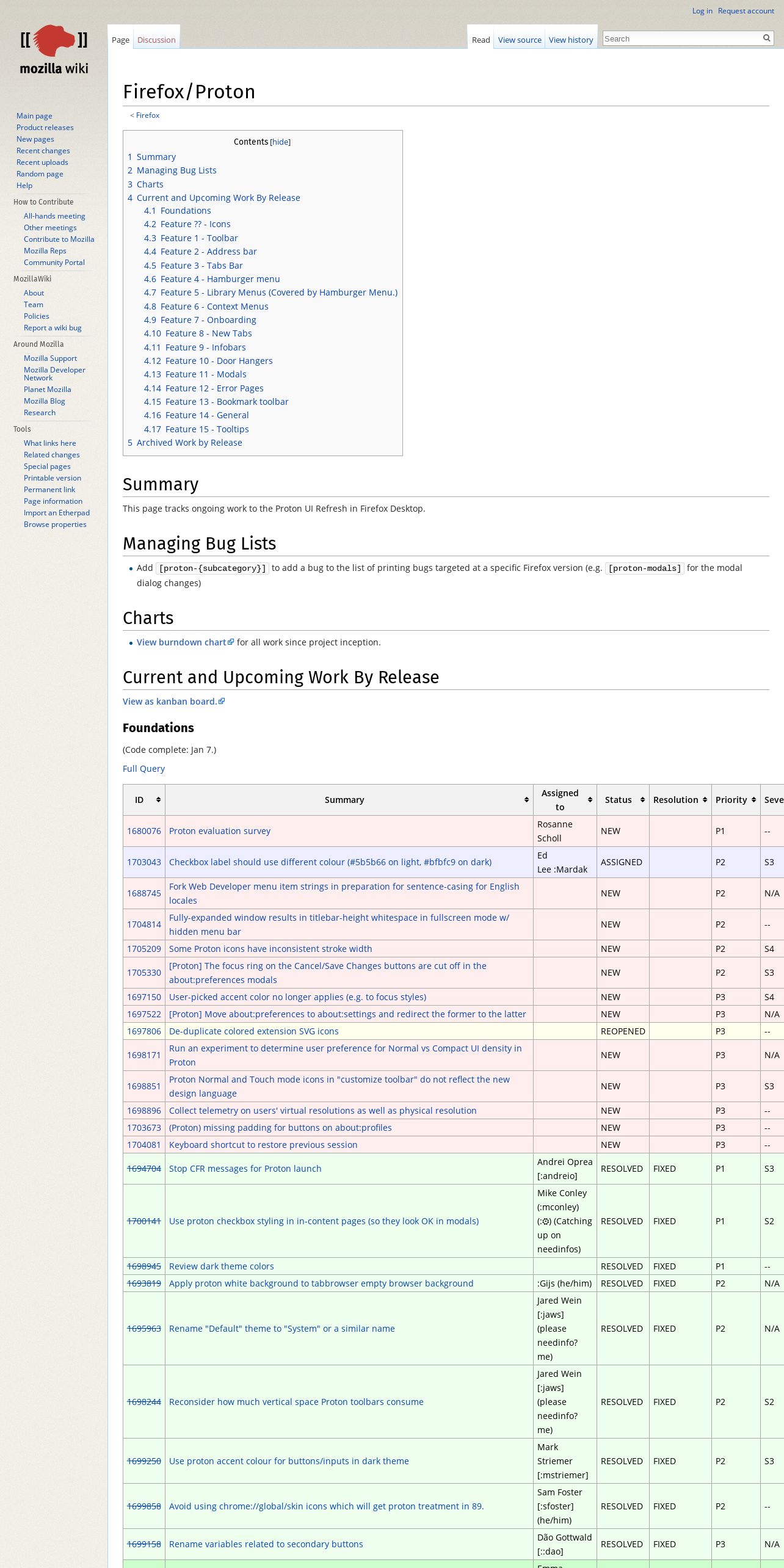Jump to Managing Bug Lists in contents
784x1568 pixels.
172,170
